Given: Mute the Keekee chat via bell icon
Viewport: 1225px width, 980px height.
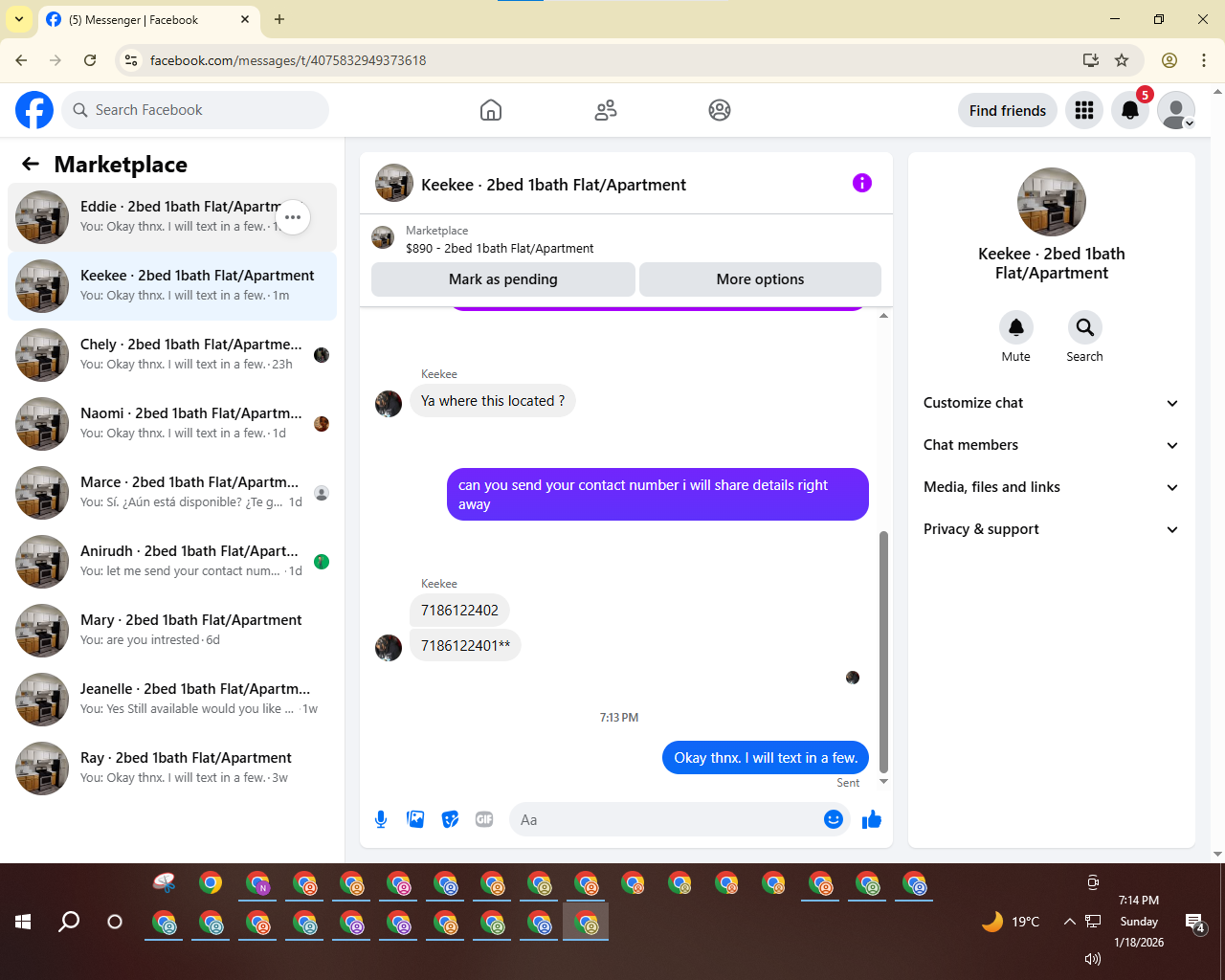Looking at the screenshot, I should (1016, 327).
